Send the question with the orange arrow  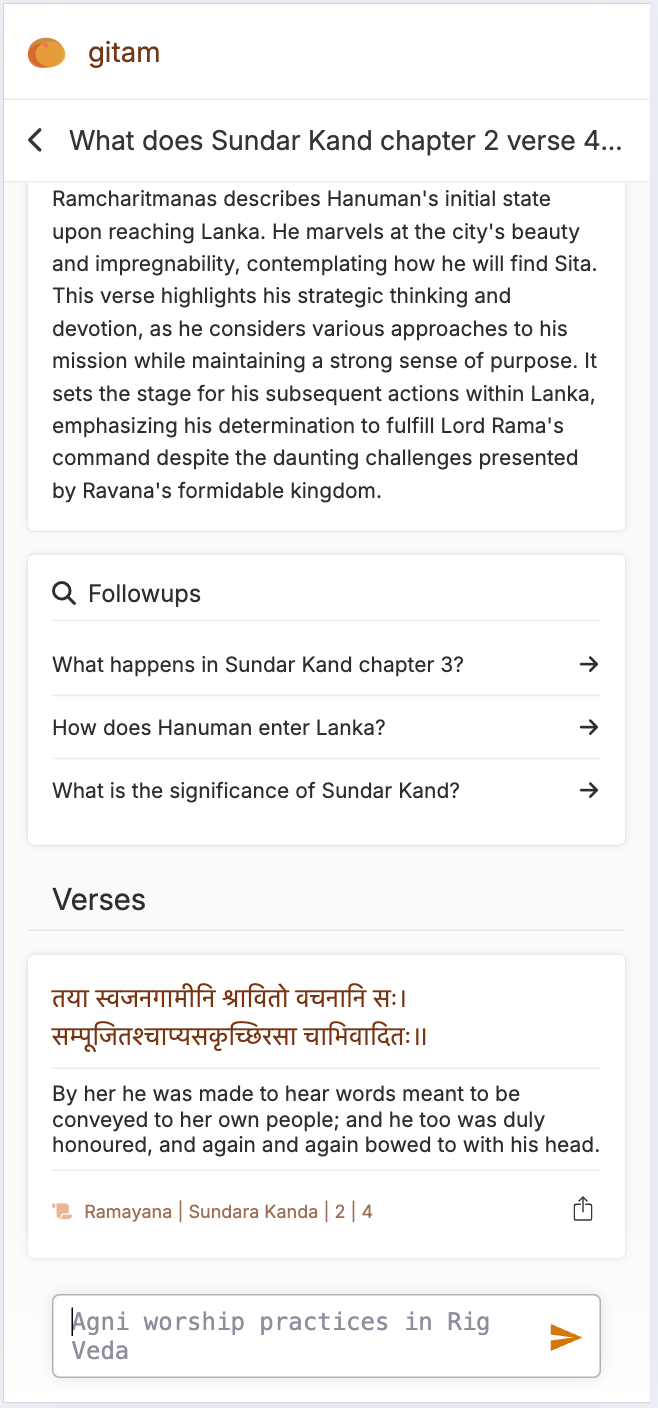[566, 1337]
